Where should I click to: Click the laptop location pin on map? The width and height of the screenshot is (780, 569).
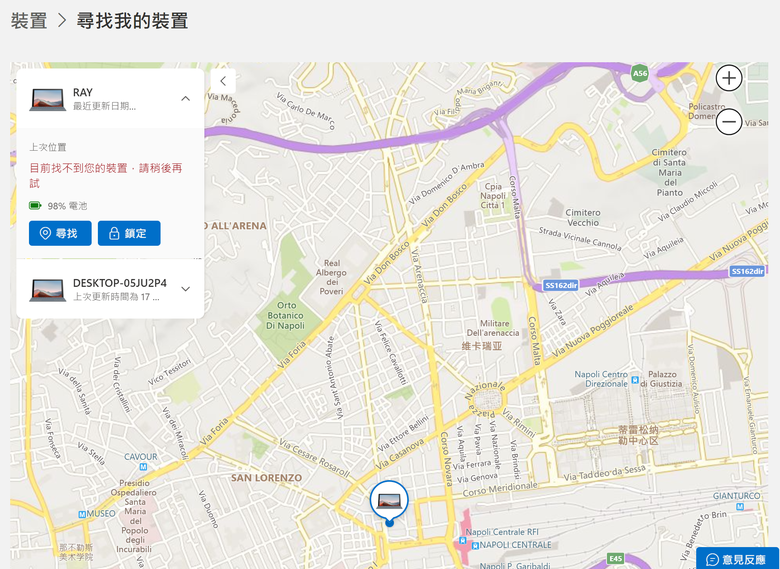click(389, 501)
